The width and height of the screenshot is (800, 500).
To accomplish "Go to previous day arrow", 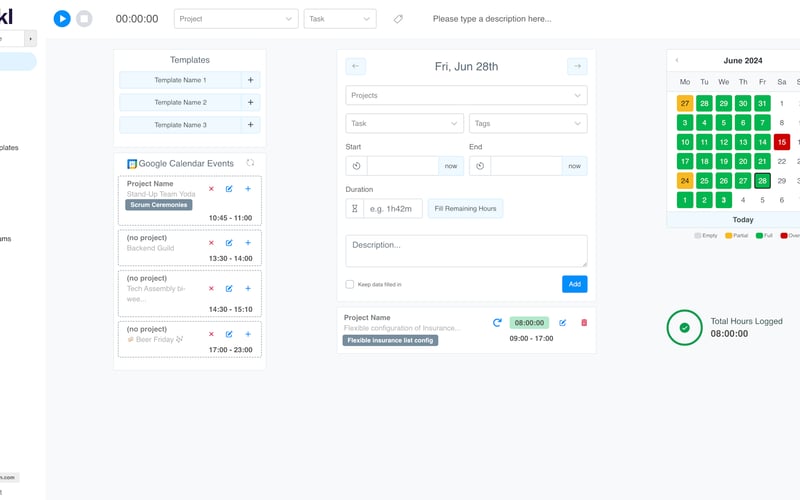I will (x=356, y=66).
